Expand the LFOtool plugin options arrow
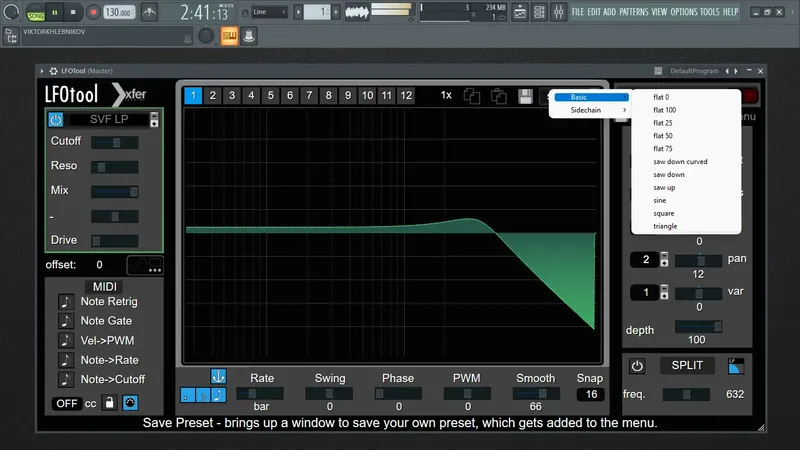 tap(42, 71)
